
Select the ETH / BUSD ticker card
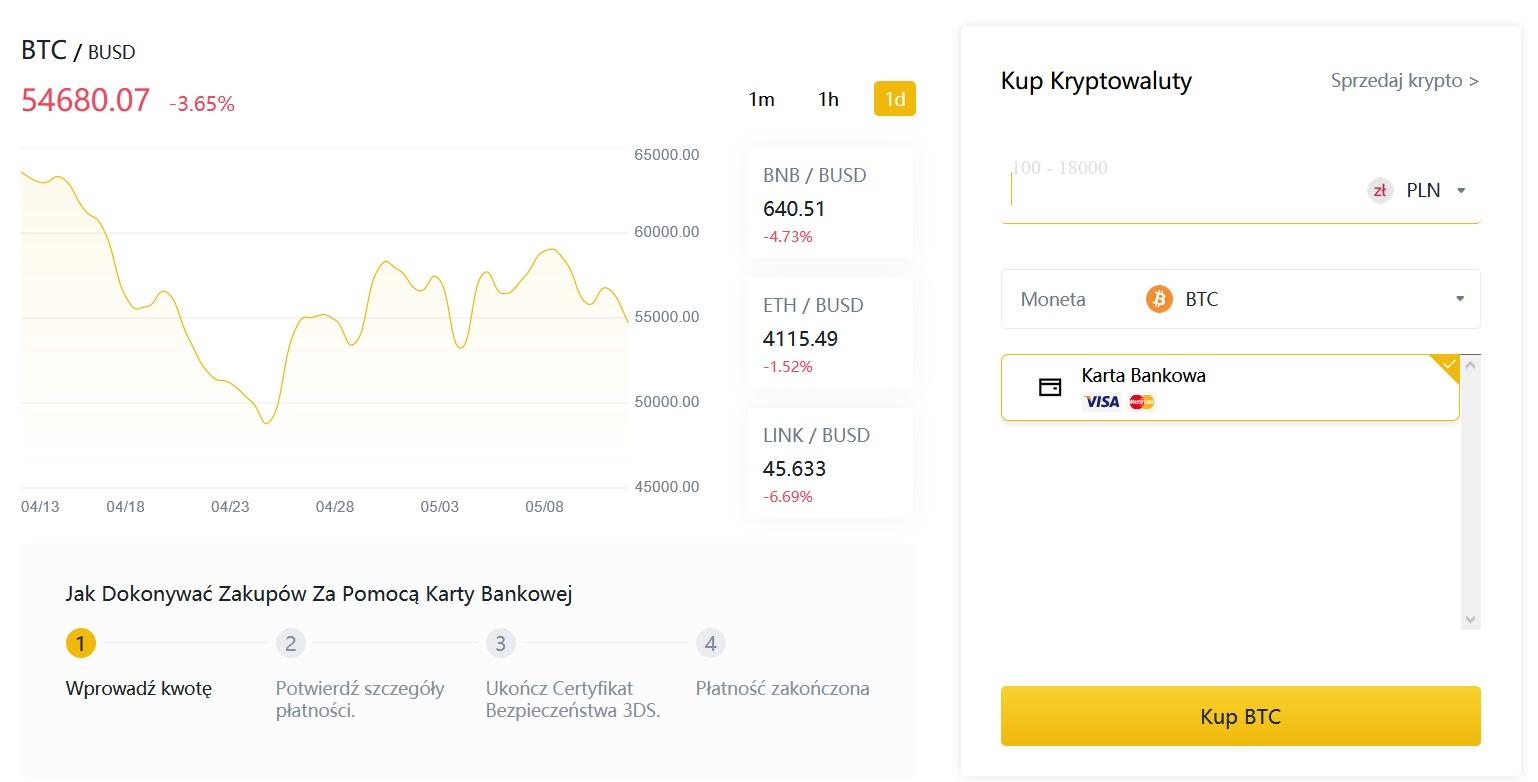click(830, 335)
